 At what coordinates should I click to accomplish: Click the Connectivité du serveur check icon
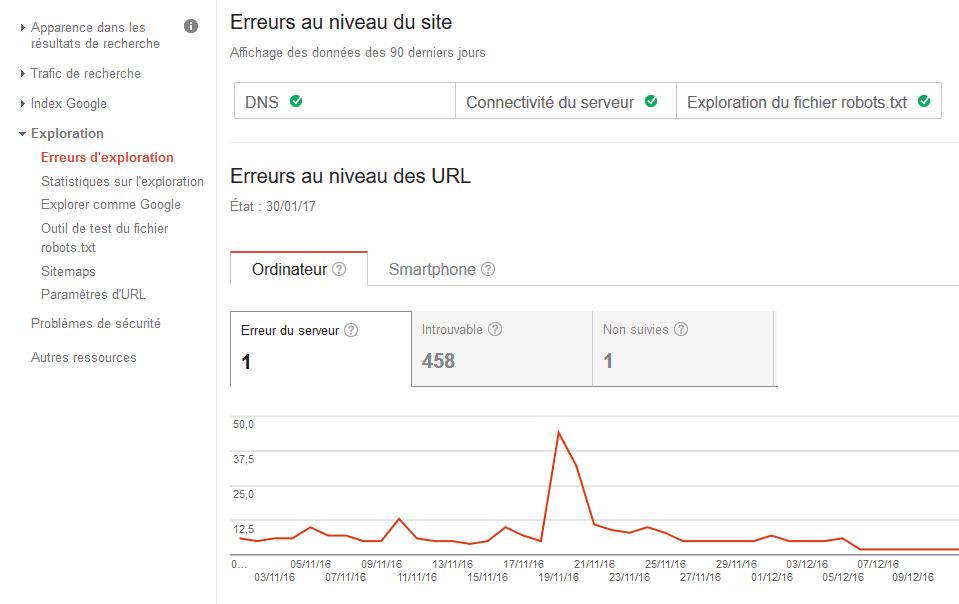[x=652, y=100]
